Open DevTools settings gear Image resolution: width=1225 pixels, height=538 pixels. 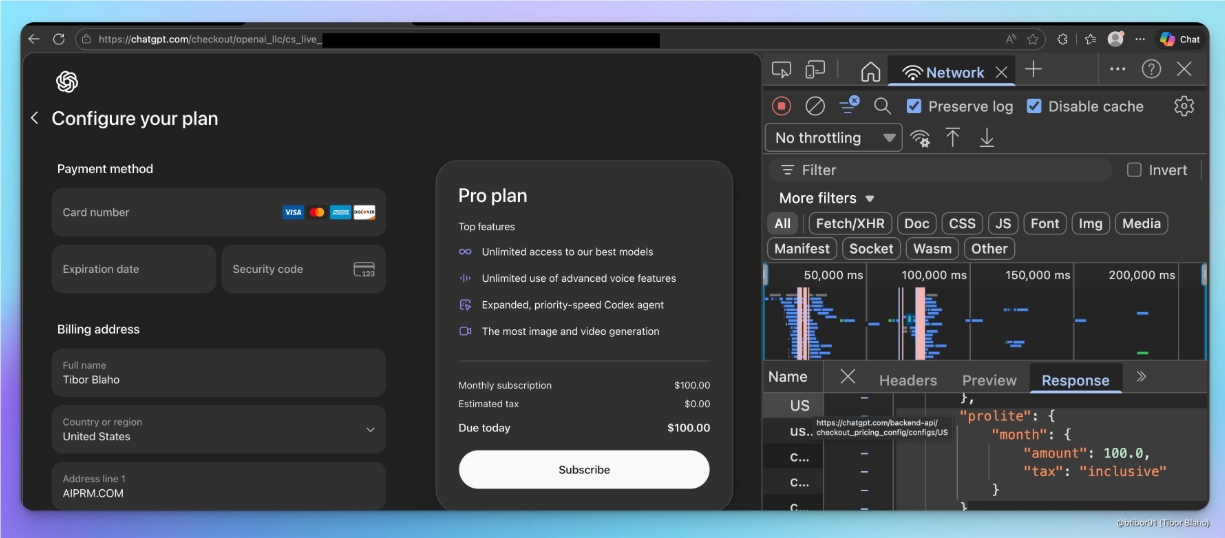tap(1184, 106)
